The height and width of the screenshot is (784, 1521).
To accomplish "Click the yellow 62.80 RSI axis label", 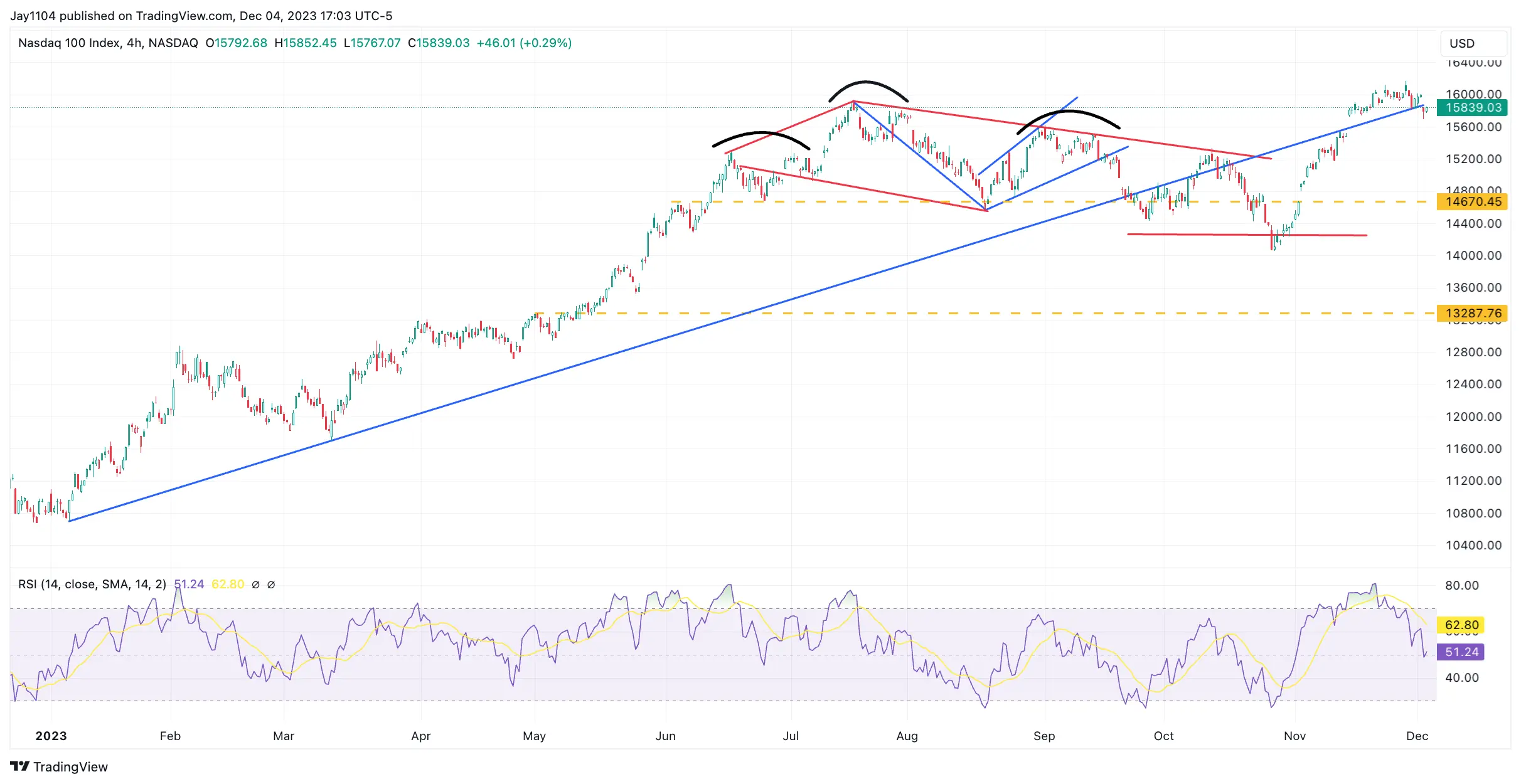I will point(1461,625).
